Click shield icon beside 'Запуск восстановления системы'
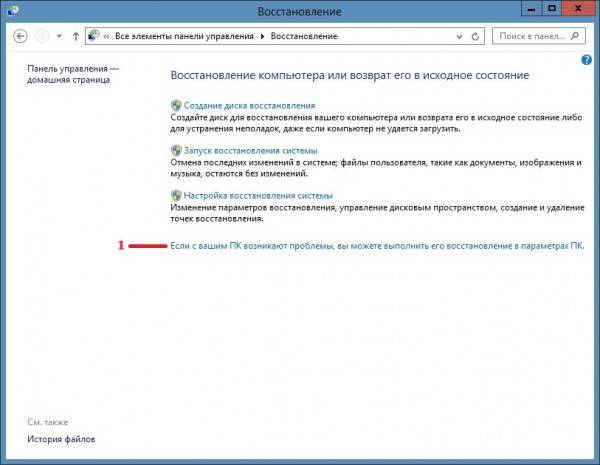 (x=176, y=150)
